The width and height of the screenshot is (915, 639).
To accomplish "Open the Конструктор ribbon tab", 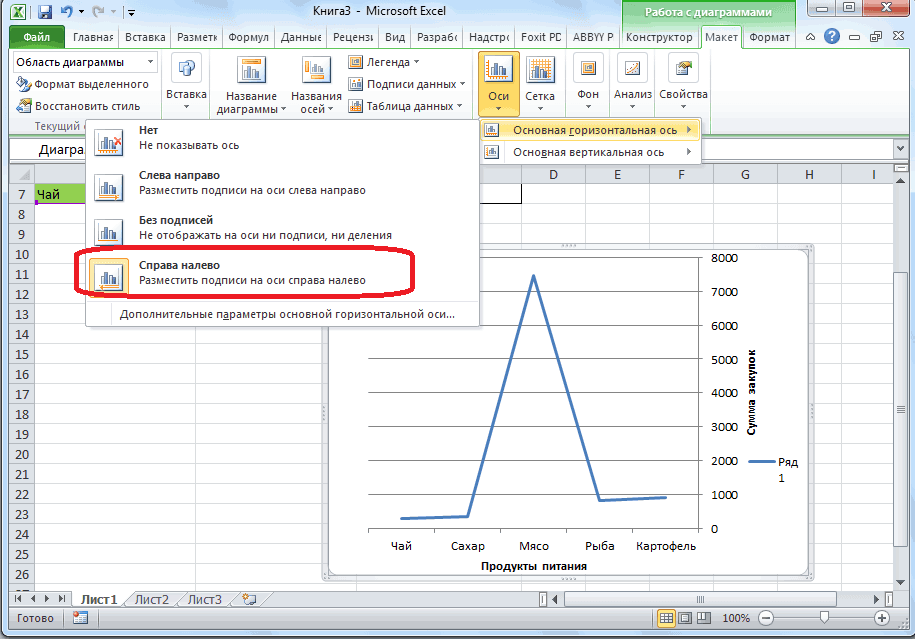I will (x=659, y=37).
